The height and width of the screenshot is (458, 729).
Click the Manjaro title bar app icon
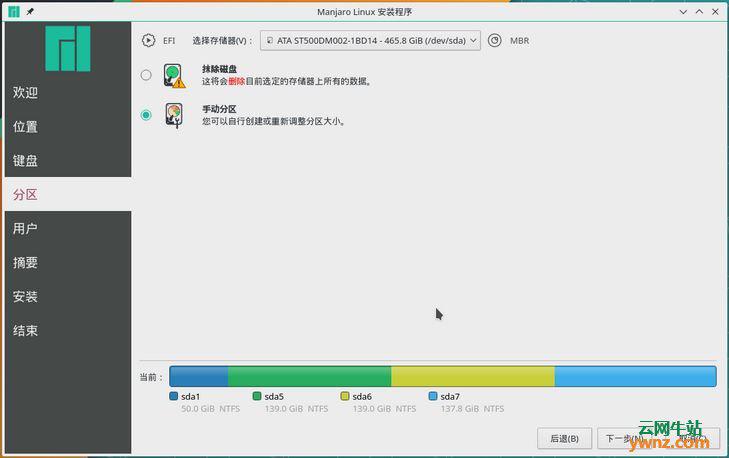click(14, 12)
